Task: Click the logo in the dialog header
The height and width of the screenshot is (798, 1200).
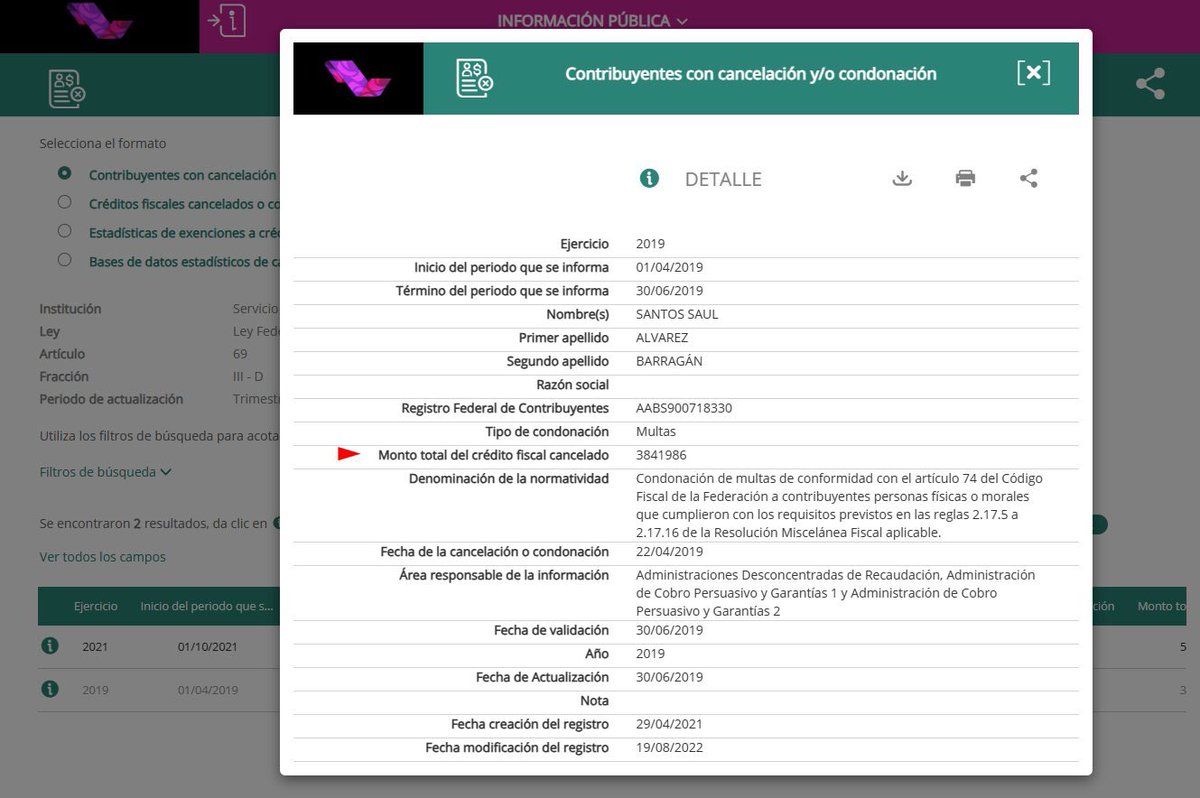Action: click(x=358, y=78)
